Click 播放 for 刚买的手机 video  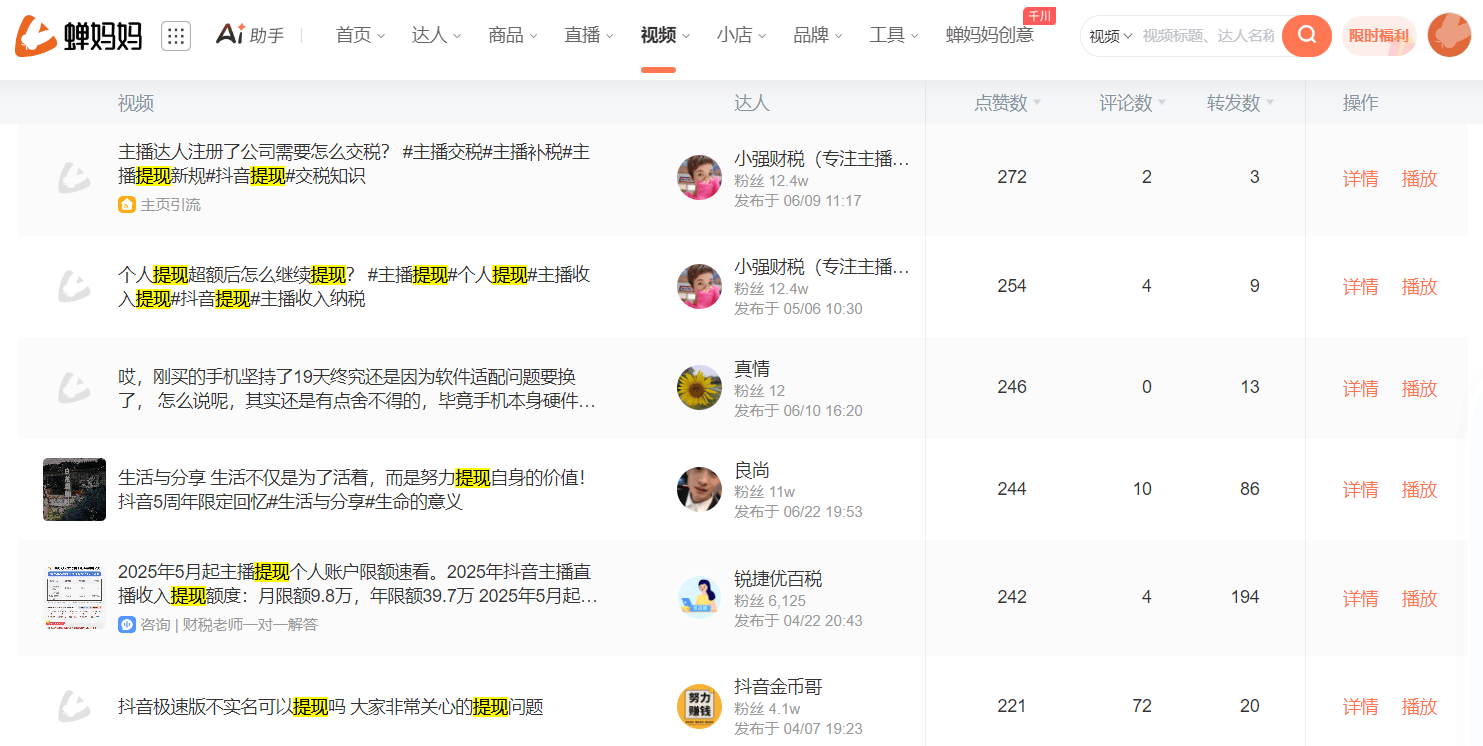1419,389
